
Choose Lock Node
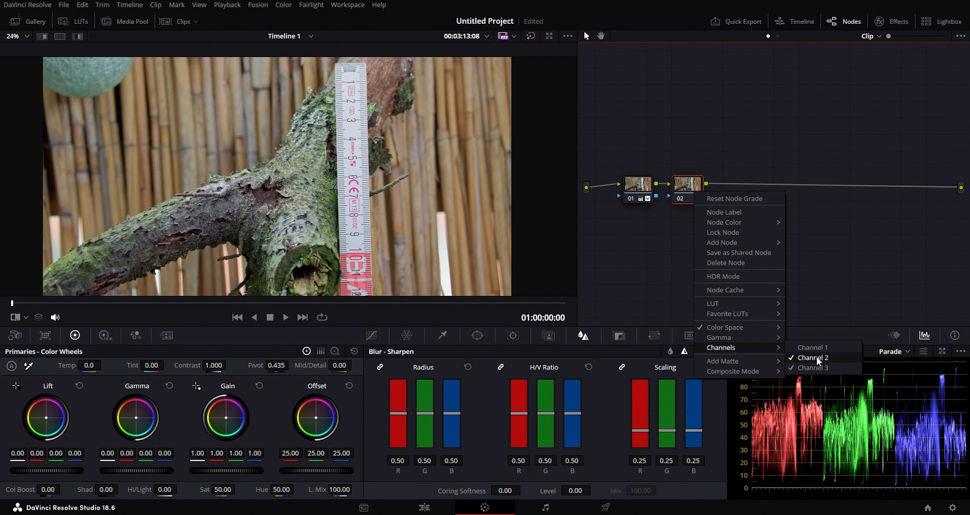tap(723, 233)
